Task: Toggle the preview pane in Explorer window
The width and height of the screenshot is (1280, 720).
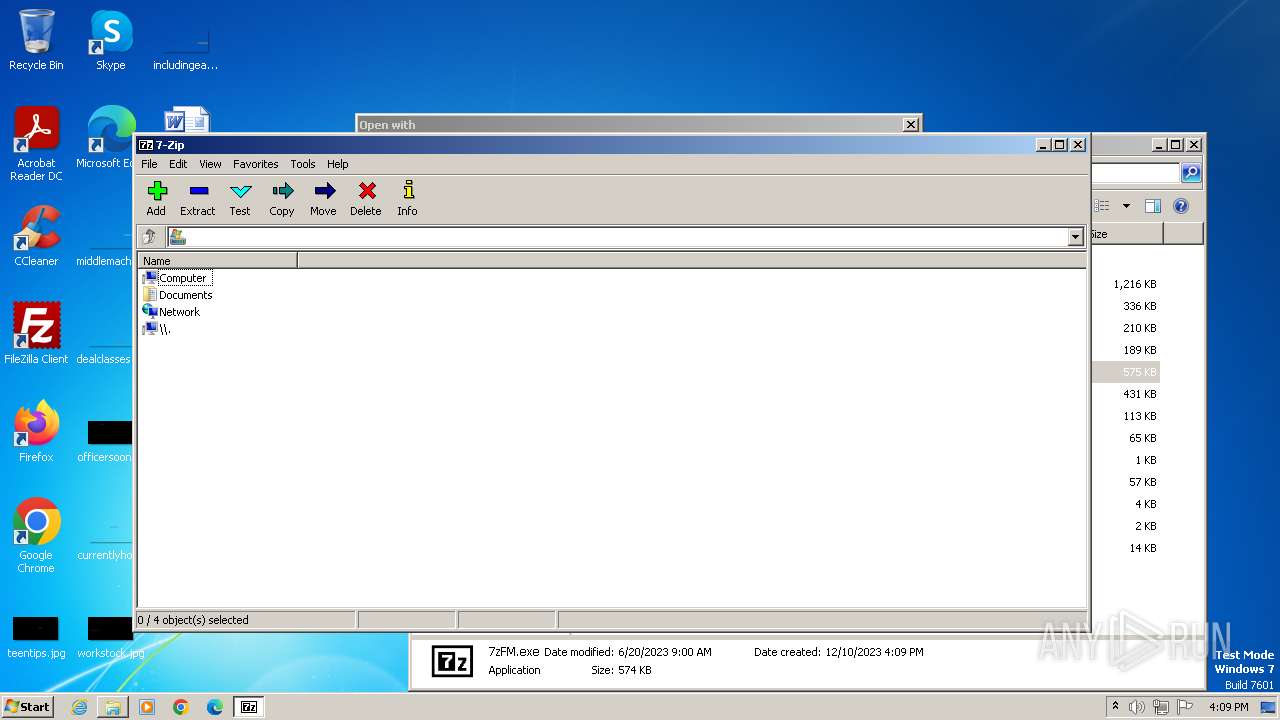Action: [1152, 206]
